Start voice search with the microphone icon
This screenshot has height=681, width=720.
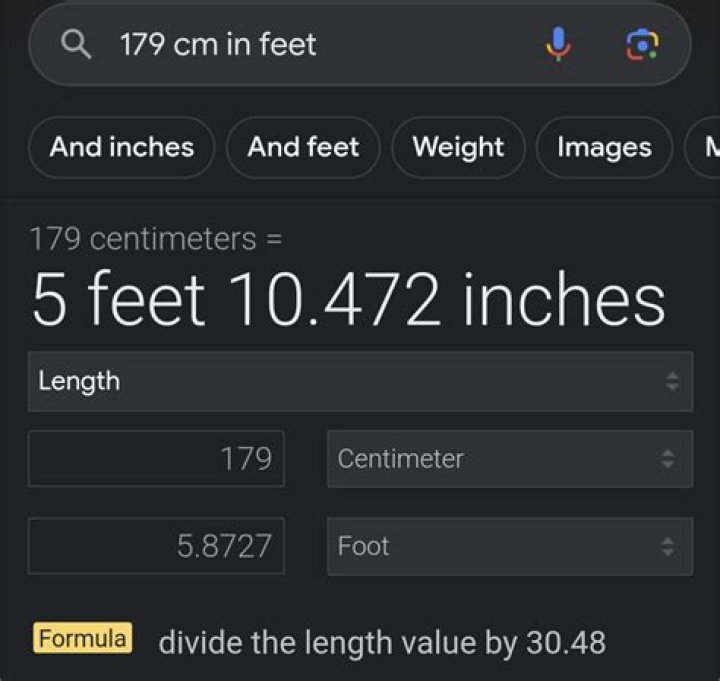point(559,44)
